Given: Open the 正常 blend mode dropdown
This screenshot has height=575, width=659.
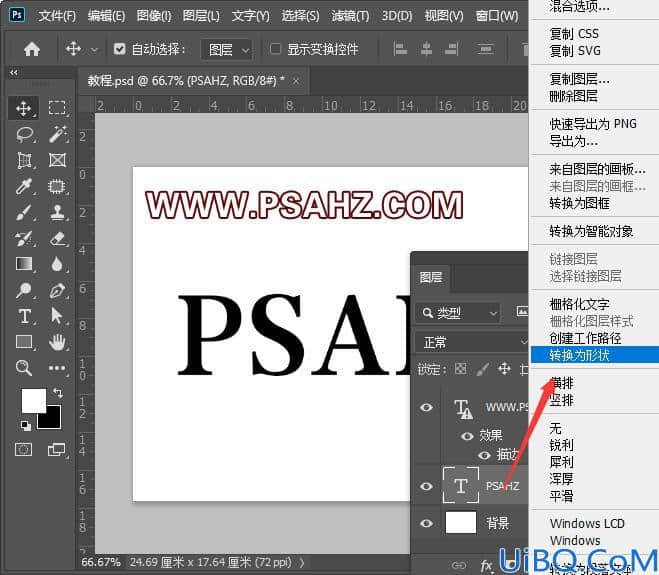Looking at the screenshot, I should (472, 342).
